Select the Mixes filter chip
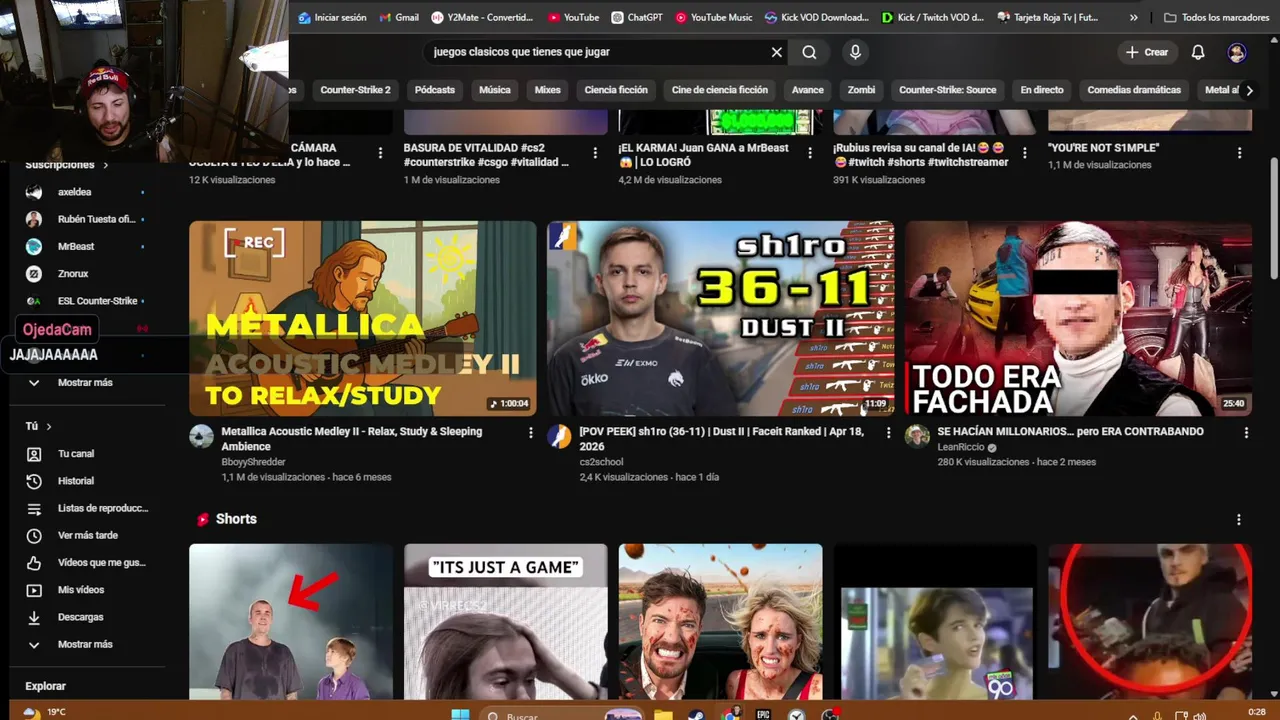 pos(548,90)
